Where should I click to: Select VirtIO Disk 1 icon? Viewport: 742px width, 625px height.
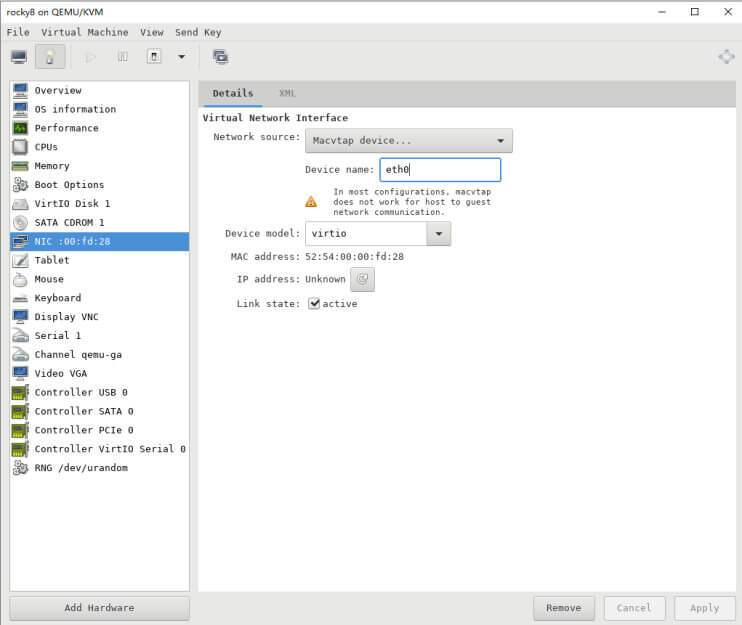[x=20, y=203]
